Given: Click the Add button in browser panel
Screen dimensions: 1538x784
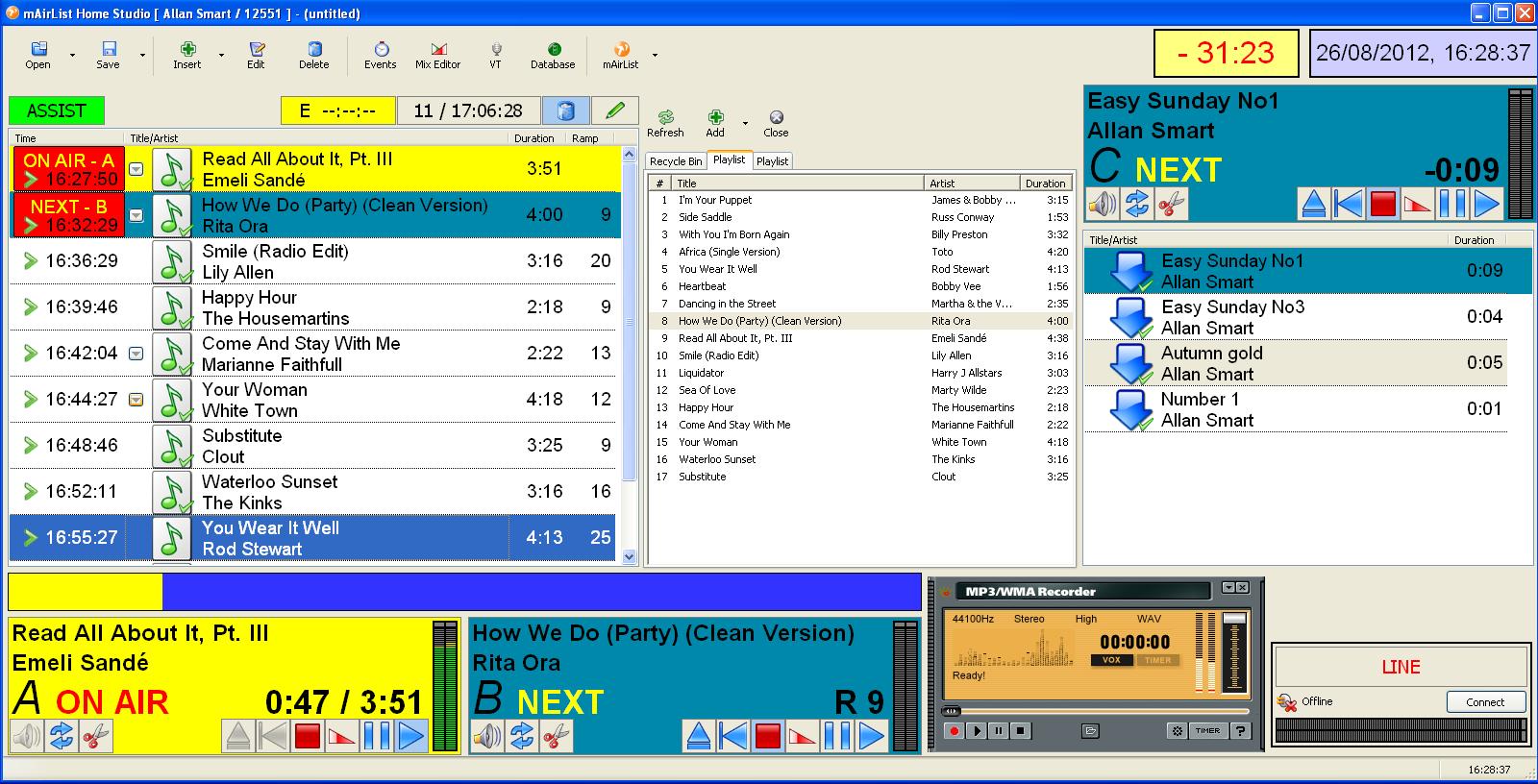Looking at the screenshot, I should (x=715, y=123).
